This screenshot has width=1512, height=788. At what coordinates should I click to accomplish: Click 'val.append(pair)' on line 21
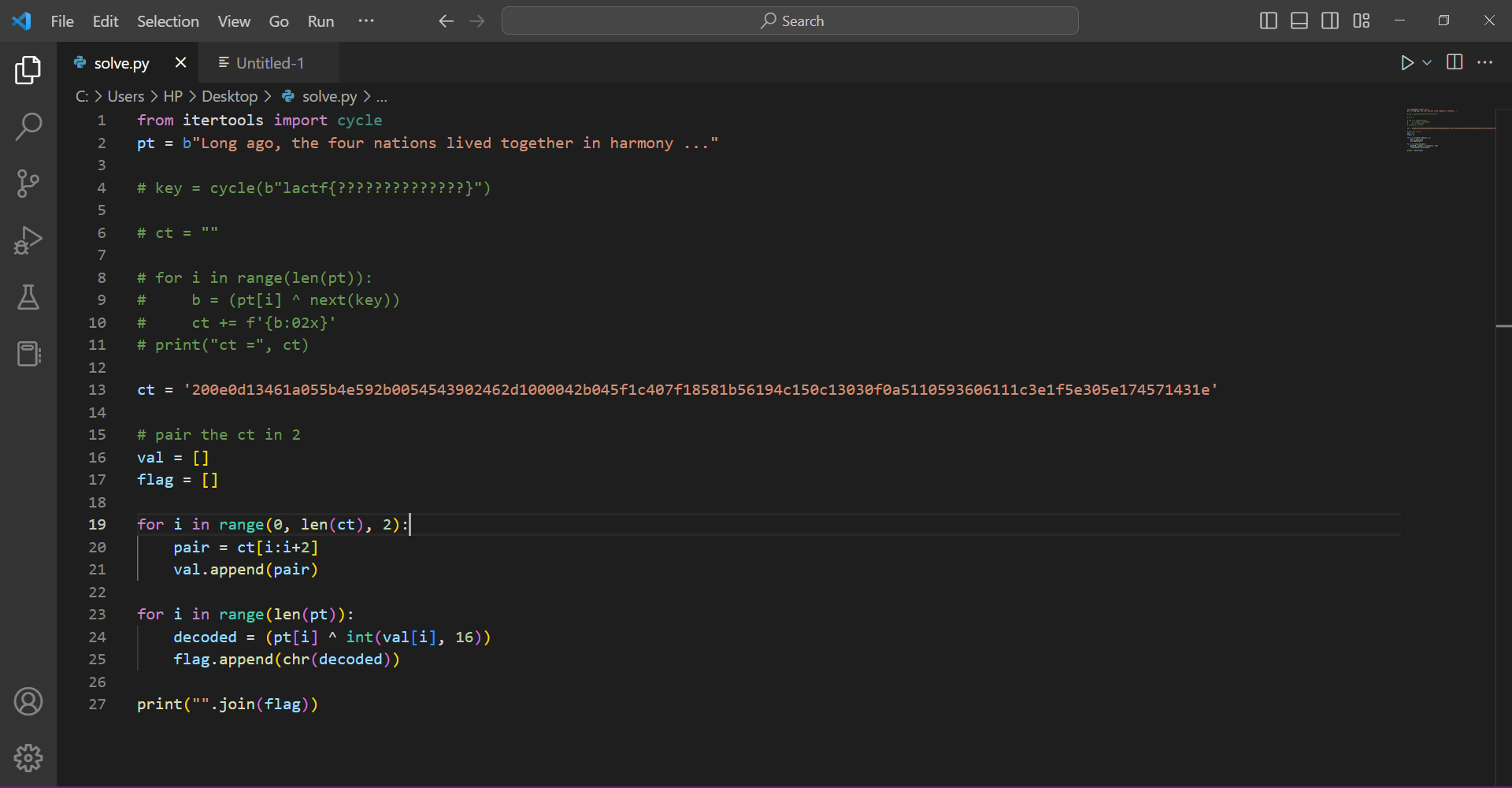pyautogui.click(x=246, y=570)
